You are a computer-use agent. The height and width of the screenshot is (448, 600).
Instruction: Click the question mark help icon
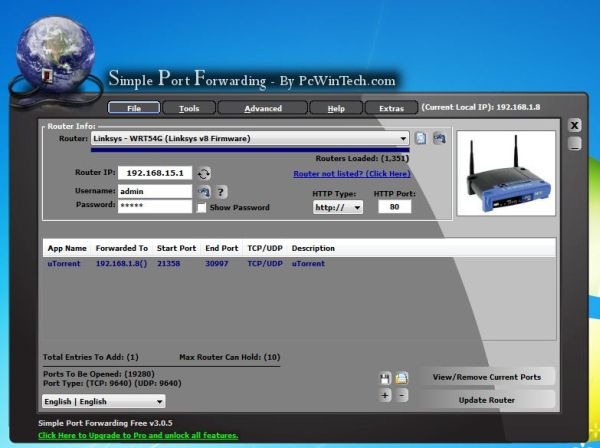221,192
